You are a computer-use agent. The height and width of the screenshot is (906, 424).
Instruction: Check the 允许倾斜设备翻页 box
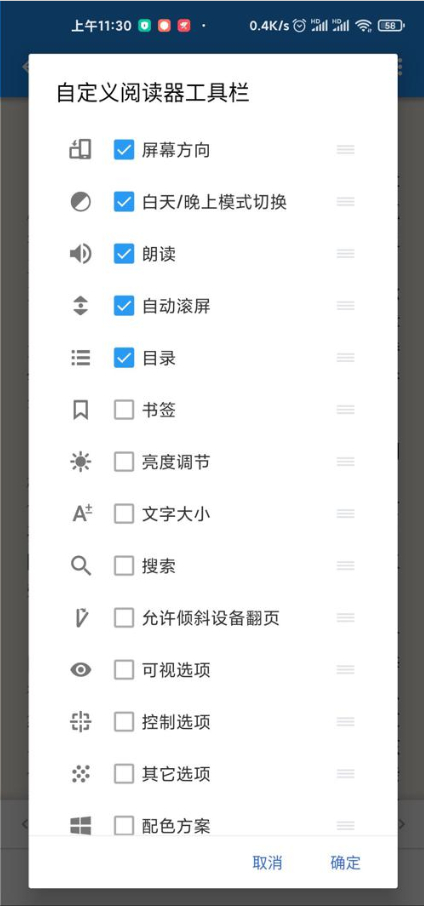(x=124, y=618)
